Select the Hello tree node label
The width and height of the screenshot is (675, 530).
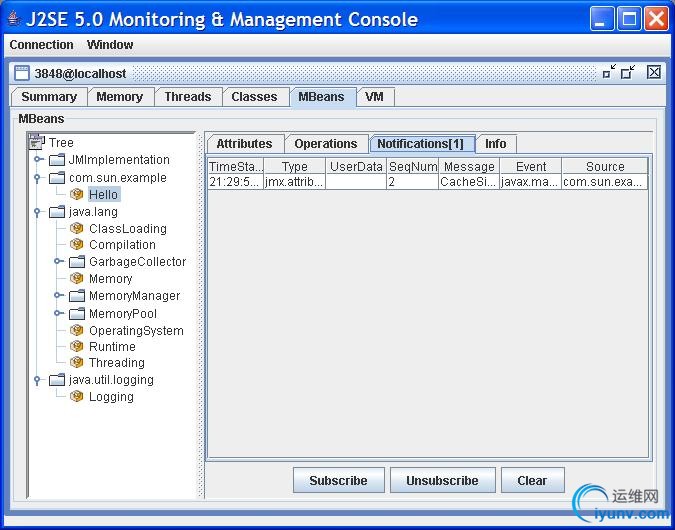coord(103,195)
